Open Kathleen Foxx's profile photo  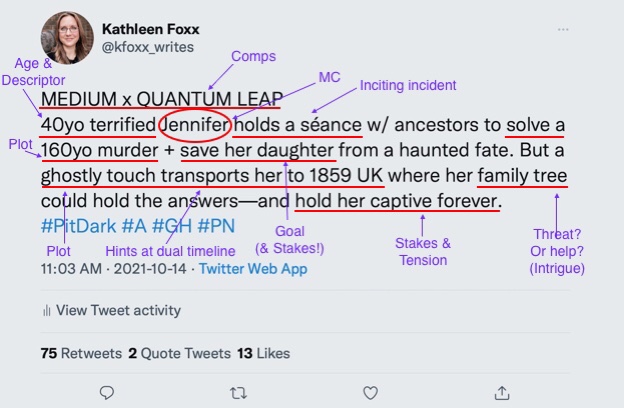(x=67, y=37)
